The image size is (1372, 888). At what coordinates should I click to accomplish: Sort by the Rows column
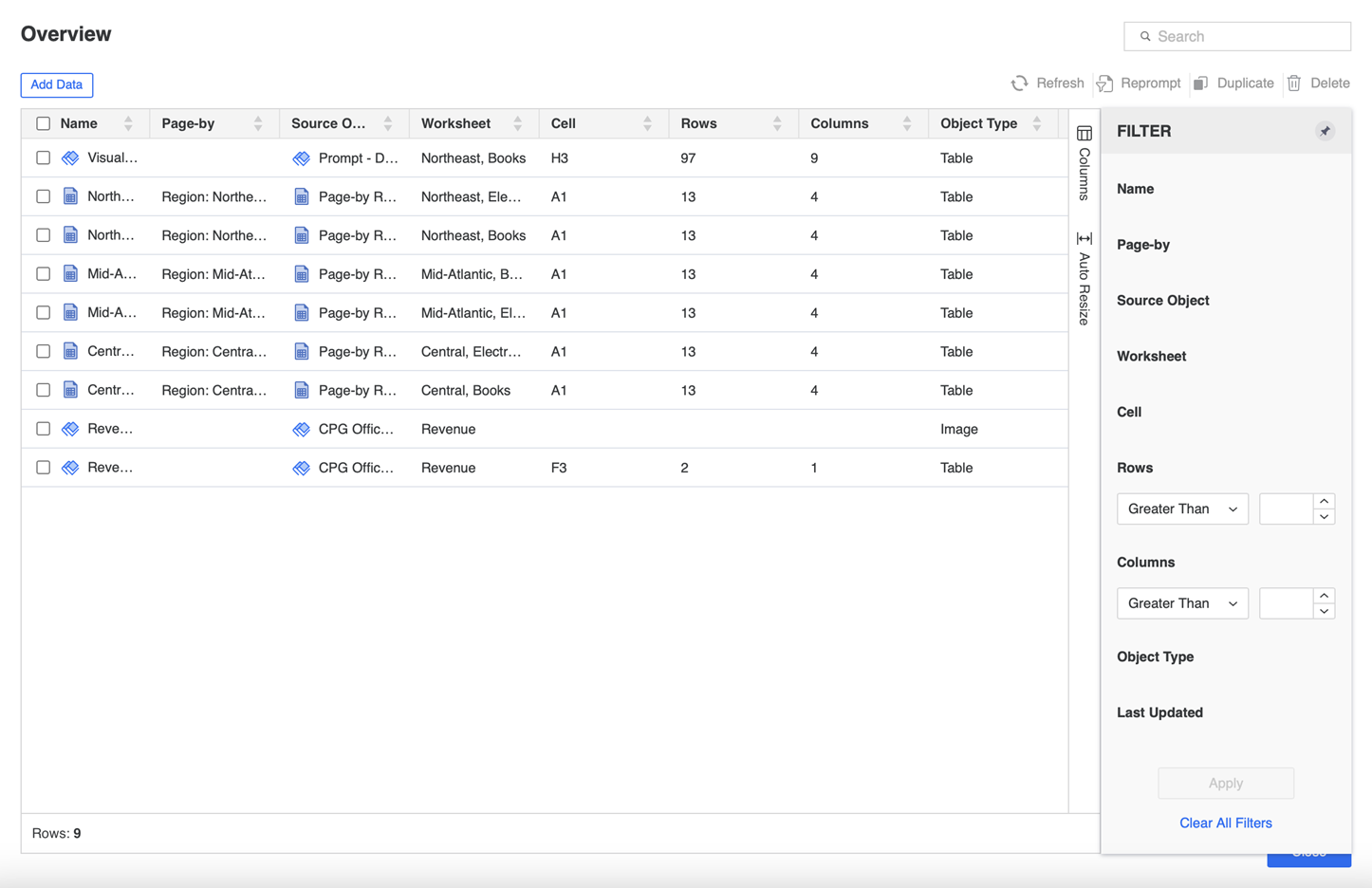click(x=777, y=123)
